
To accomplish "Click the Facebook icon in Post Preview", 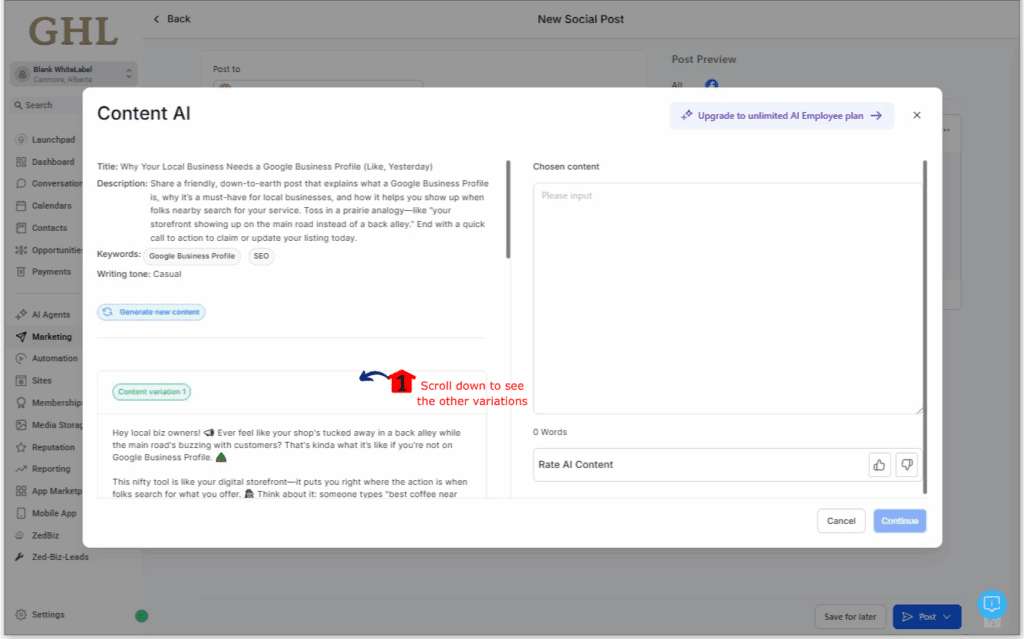I will tap(711, 85).
